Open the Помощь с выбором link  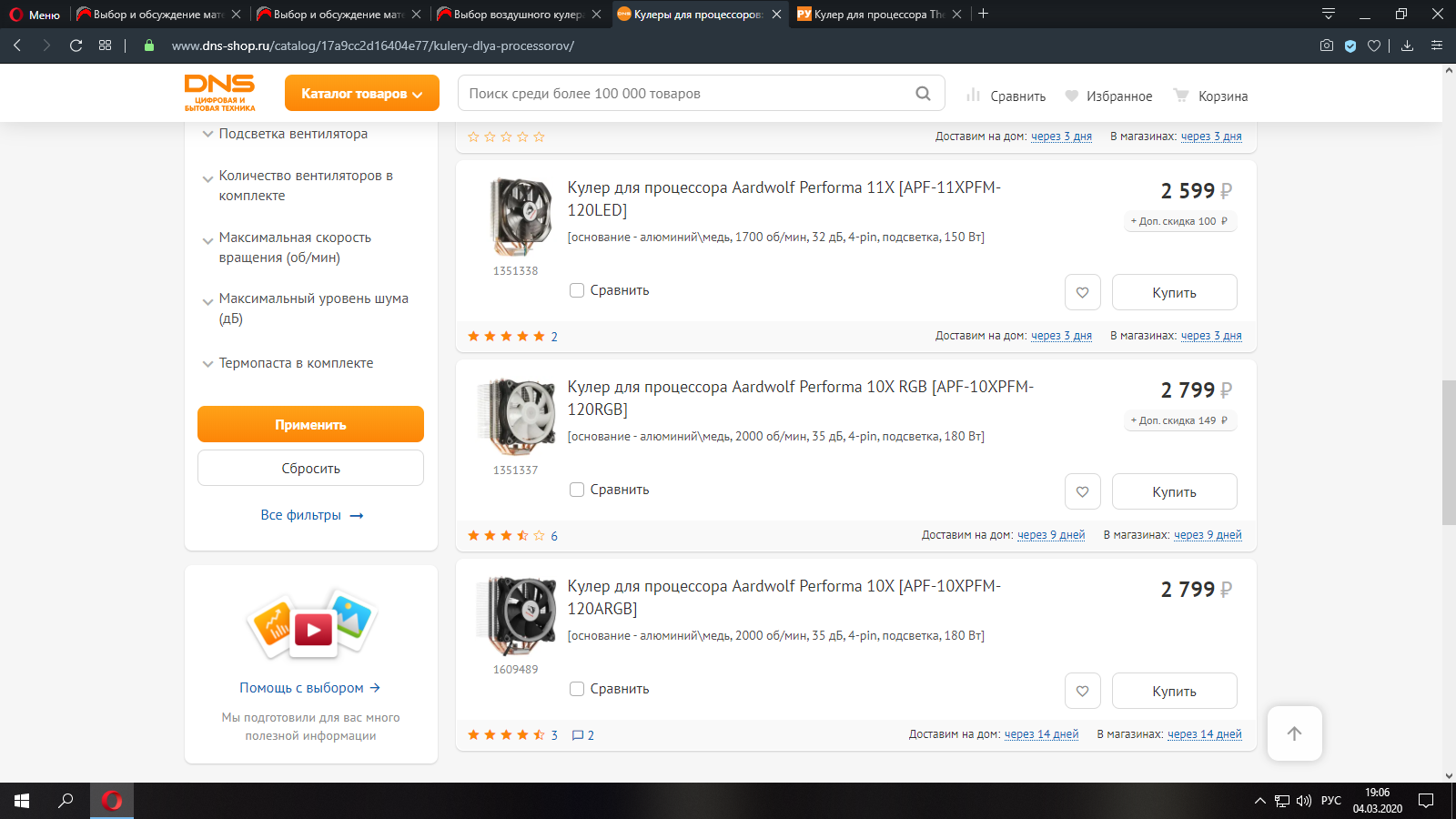click(x=310, y=688)
